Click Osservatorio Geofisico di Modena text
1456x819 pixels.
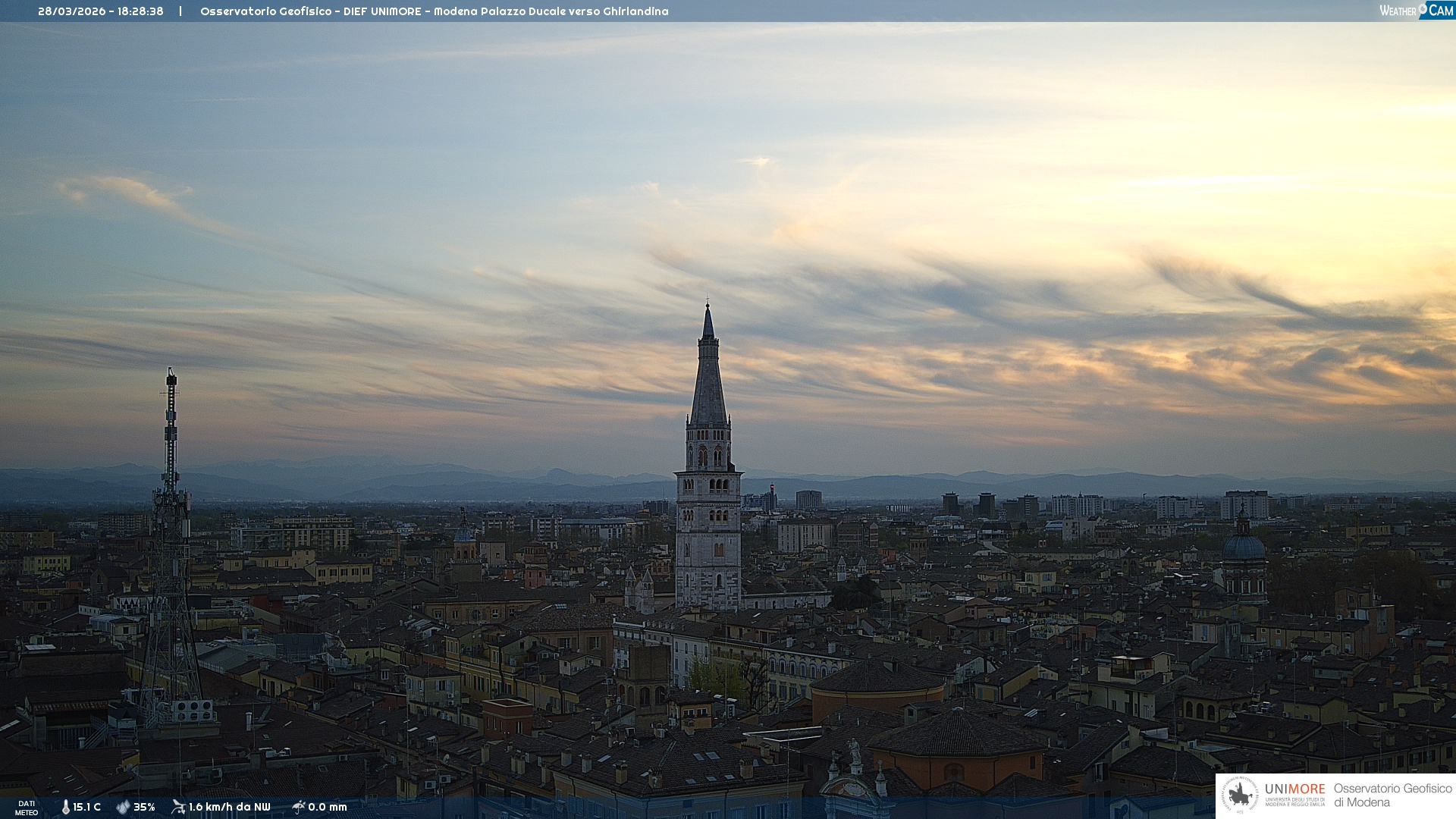[x=1392, y=795]
